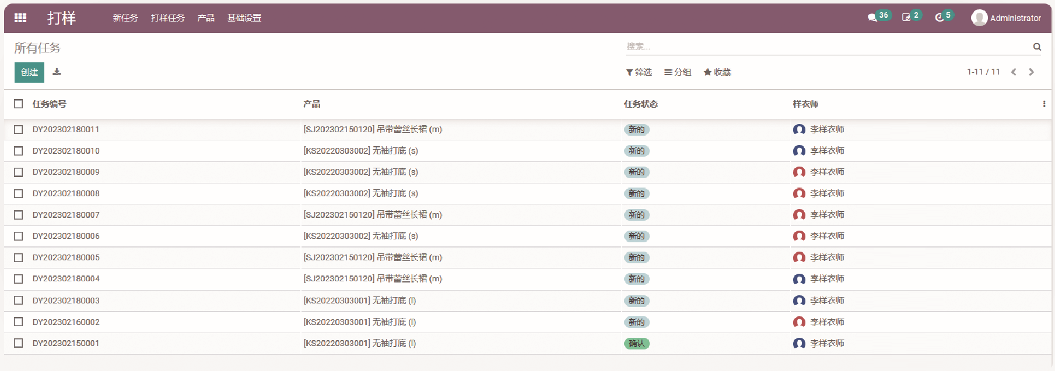Open the 打样任务 menu
This screenshot has width=1055, height=371.
click(x=168, y=18)
